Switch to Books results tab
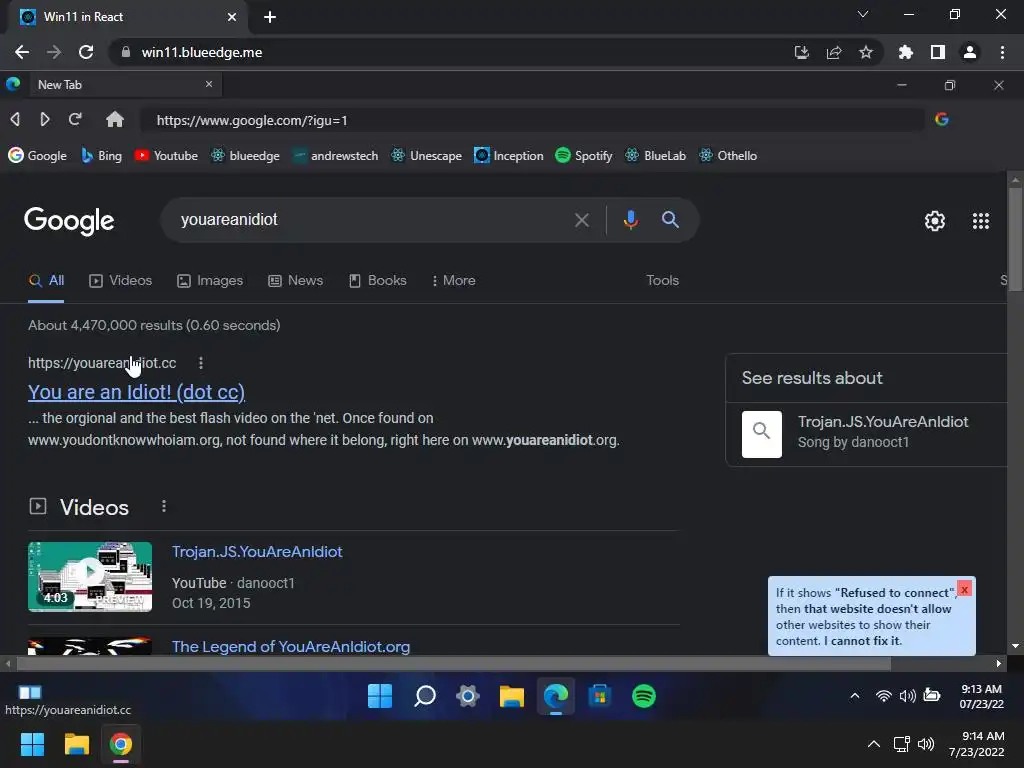The height and width of the screenshot is (768, 1024). coord(377,281)
